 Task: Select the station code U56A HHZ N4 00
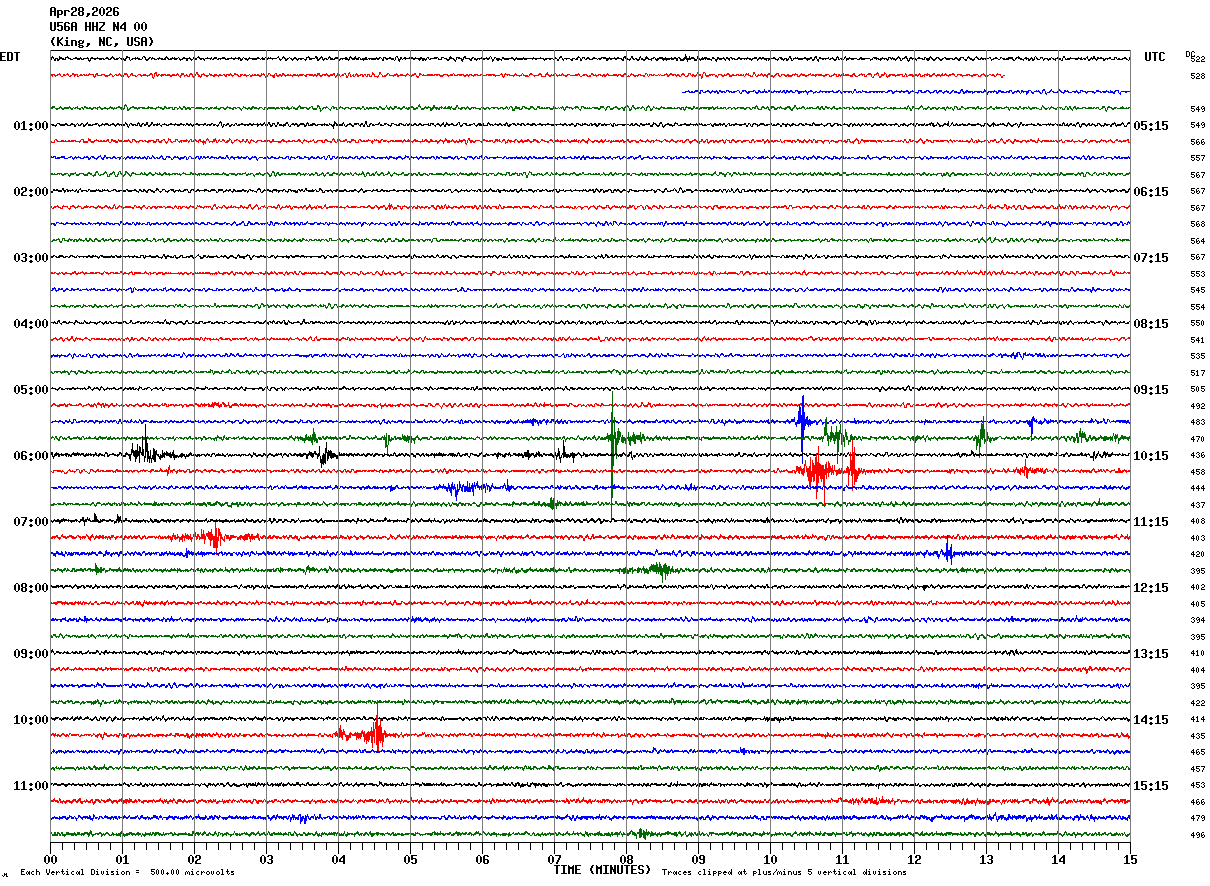(98, 27)
